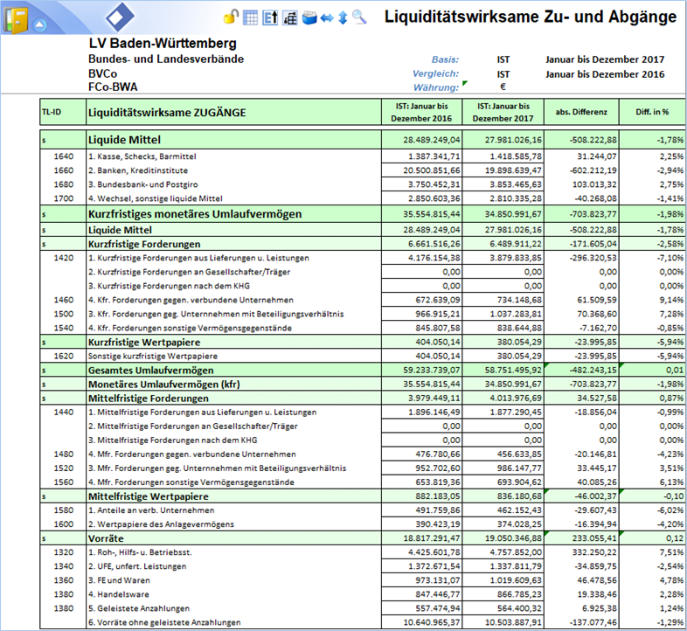Open the Basis IST selector
The width and height of the screenshot is (687, 631).
point(502,59)
